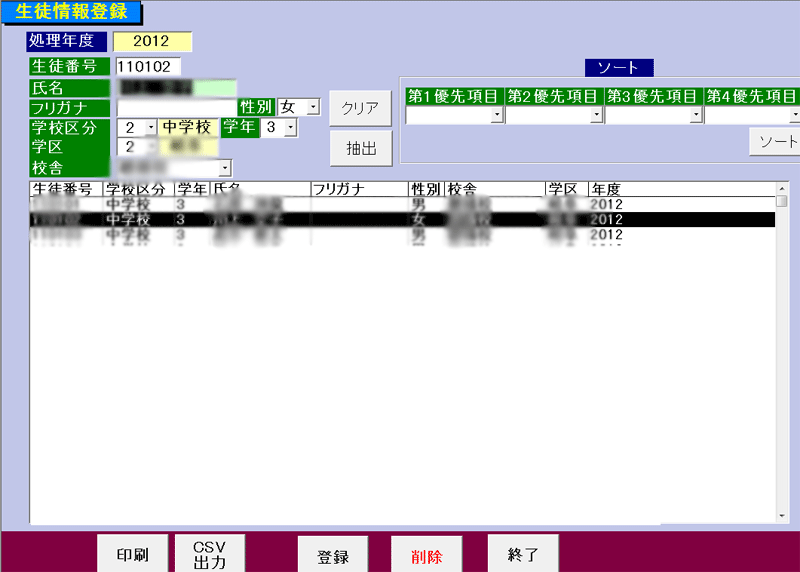Click the クリア button
Viewport: 800px width, 572px height.
coord(360,108)
